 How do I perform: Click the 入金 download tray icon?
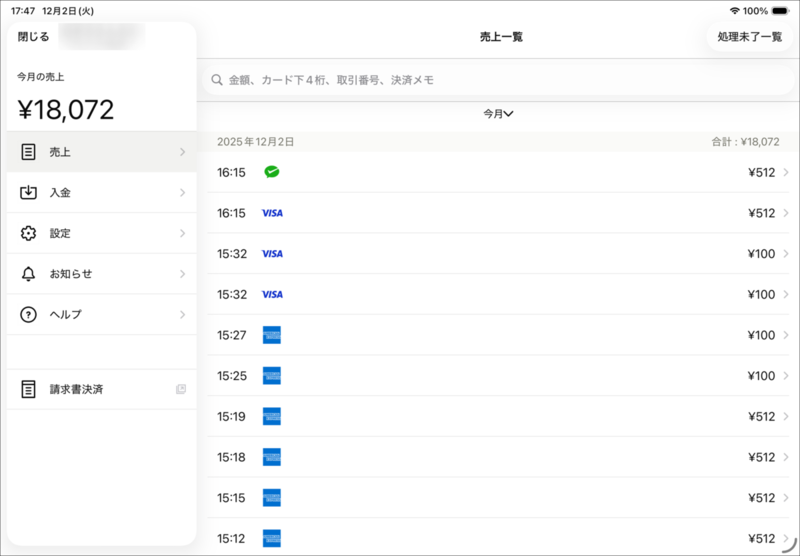[x=28, y=192]
